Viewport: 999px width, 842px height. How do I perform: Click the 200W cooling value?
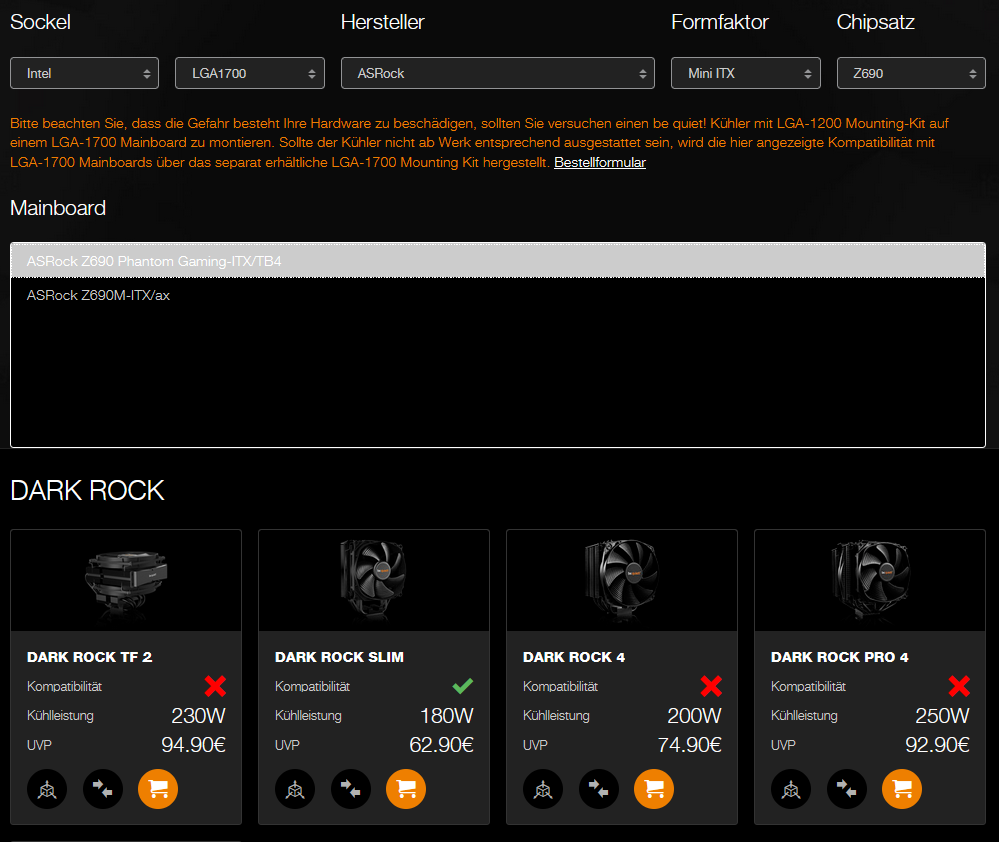coord(694,715)
